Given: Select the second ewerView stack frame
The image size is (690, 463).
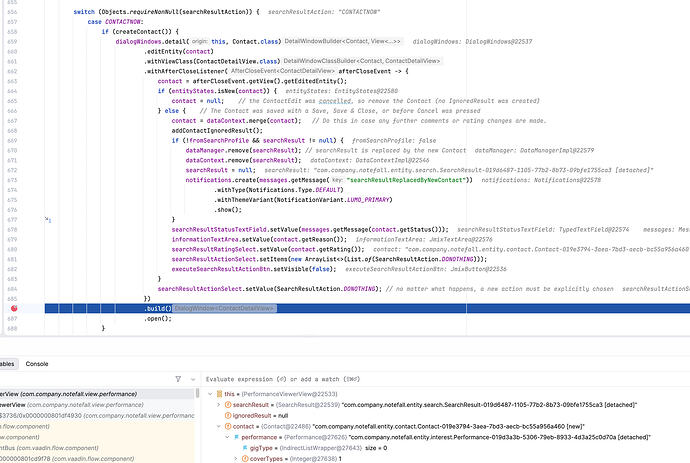Looking at the screenshot, I should (97, 405).
